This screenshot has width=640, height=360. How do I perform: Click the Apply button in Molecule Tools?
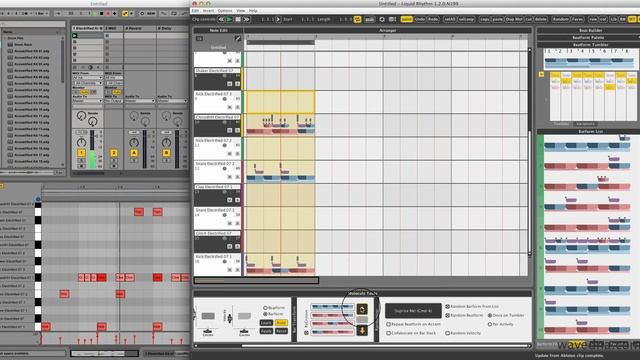pos(266,331)
